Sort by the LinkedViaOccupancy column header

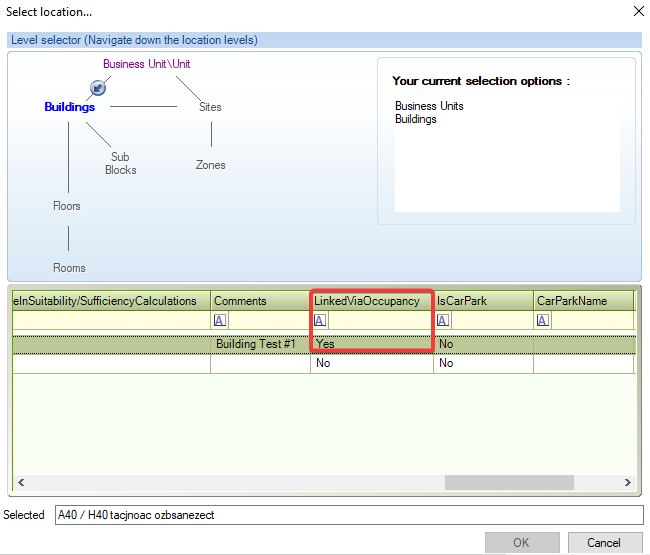[366, 301]
